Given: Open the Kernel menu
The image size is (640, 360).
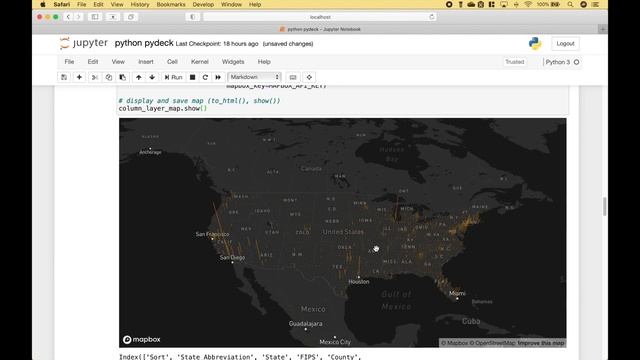Looking at the screenshot, I should [x=200, y=62].
